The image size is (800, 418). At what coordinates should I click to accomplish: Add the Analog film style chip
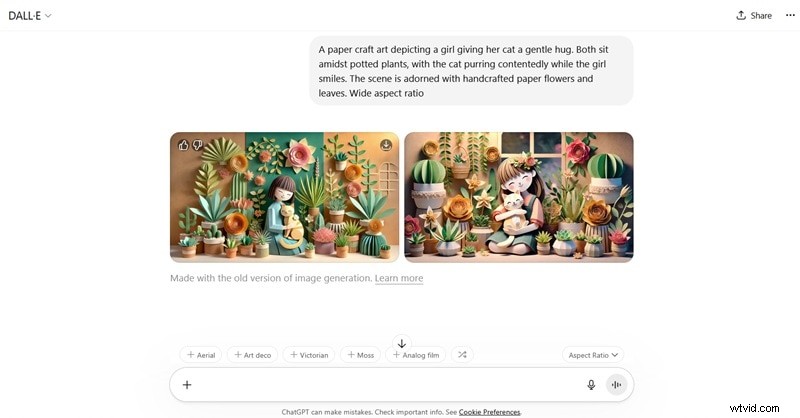[x=416, y=355]
